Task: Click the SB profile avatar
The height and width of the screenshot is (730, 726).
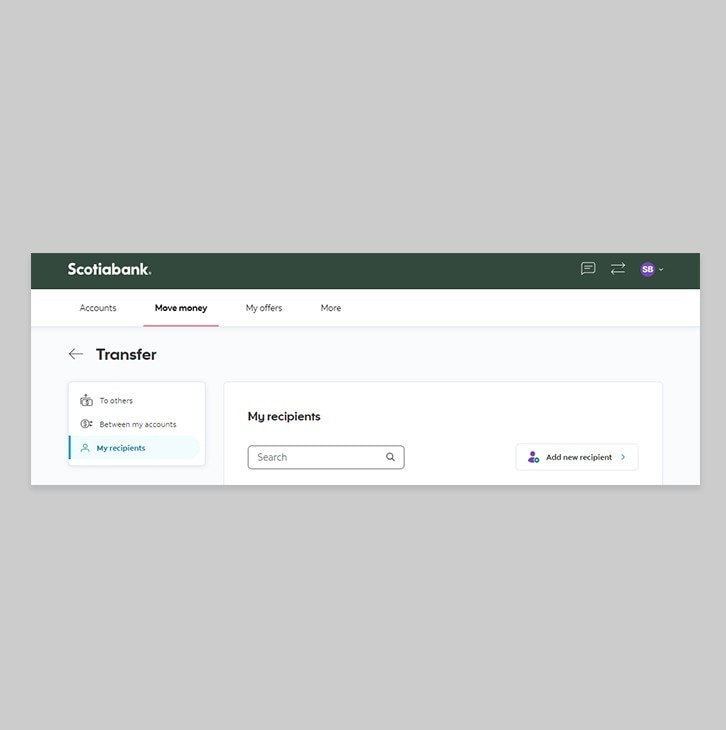Action: click(647, 269)
